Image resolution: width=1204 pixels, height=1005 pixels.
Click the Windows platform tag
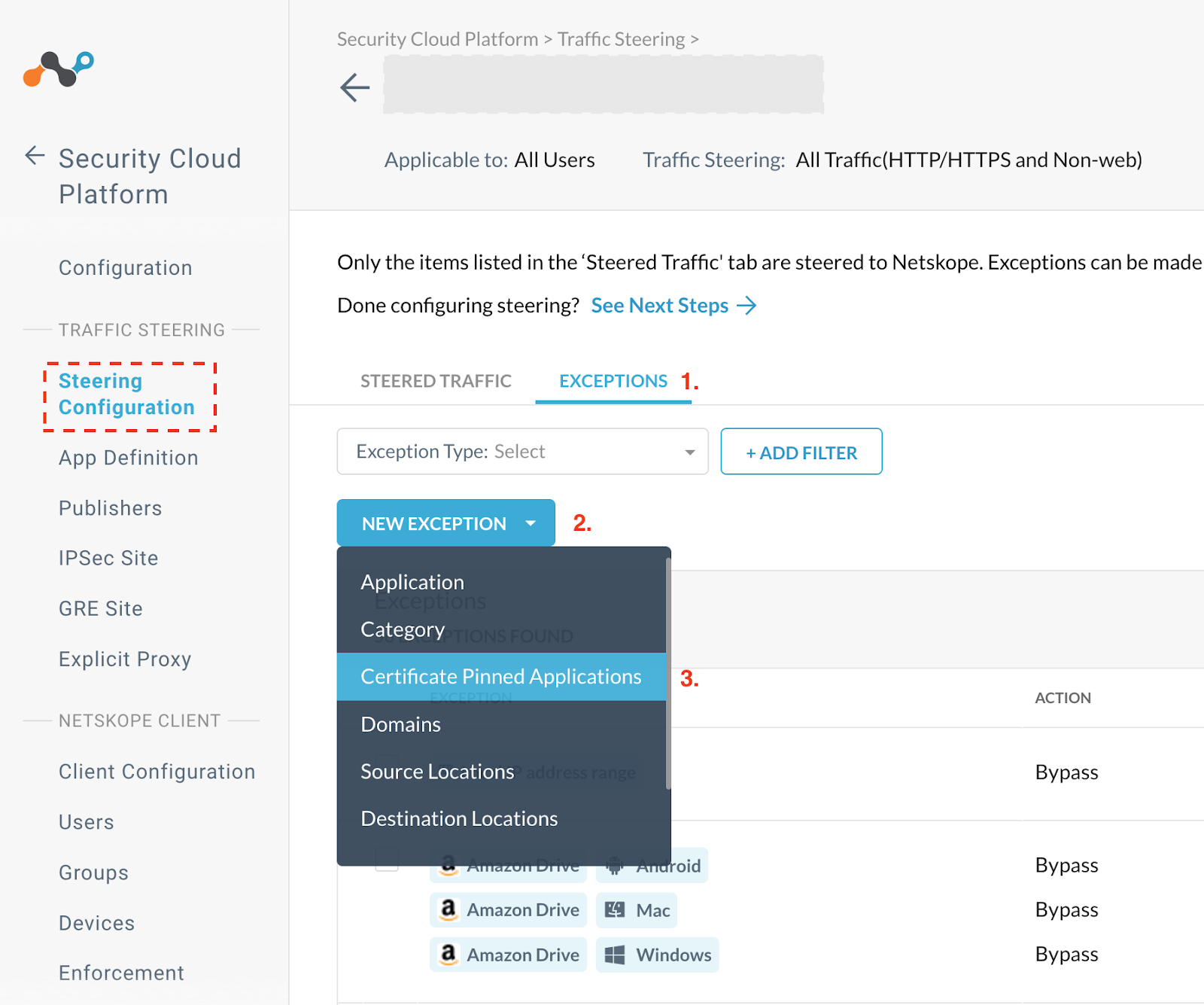coord(658,955)
